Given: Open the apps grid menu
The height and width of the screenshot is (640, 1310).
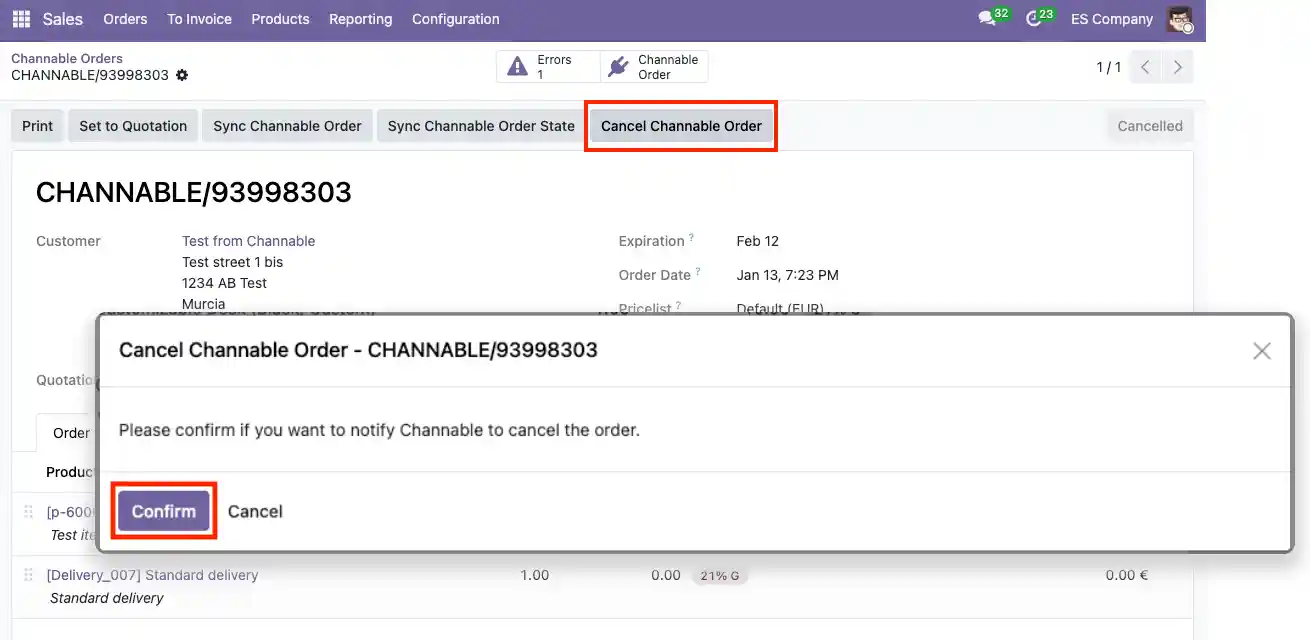Looking at the screenshot, I should coord(20,19).
